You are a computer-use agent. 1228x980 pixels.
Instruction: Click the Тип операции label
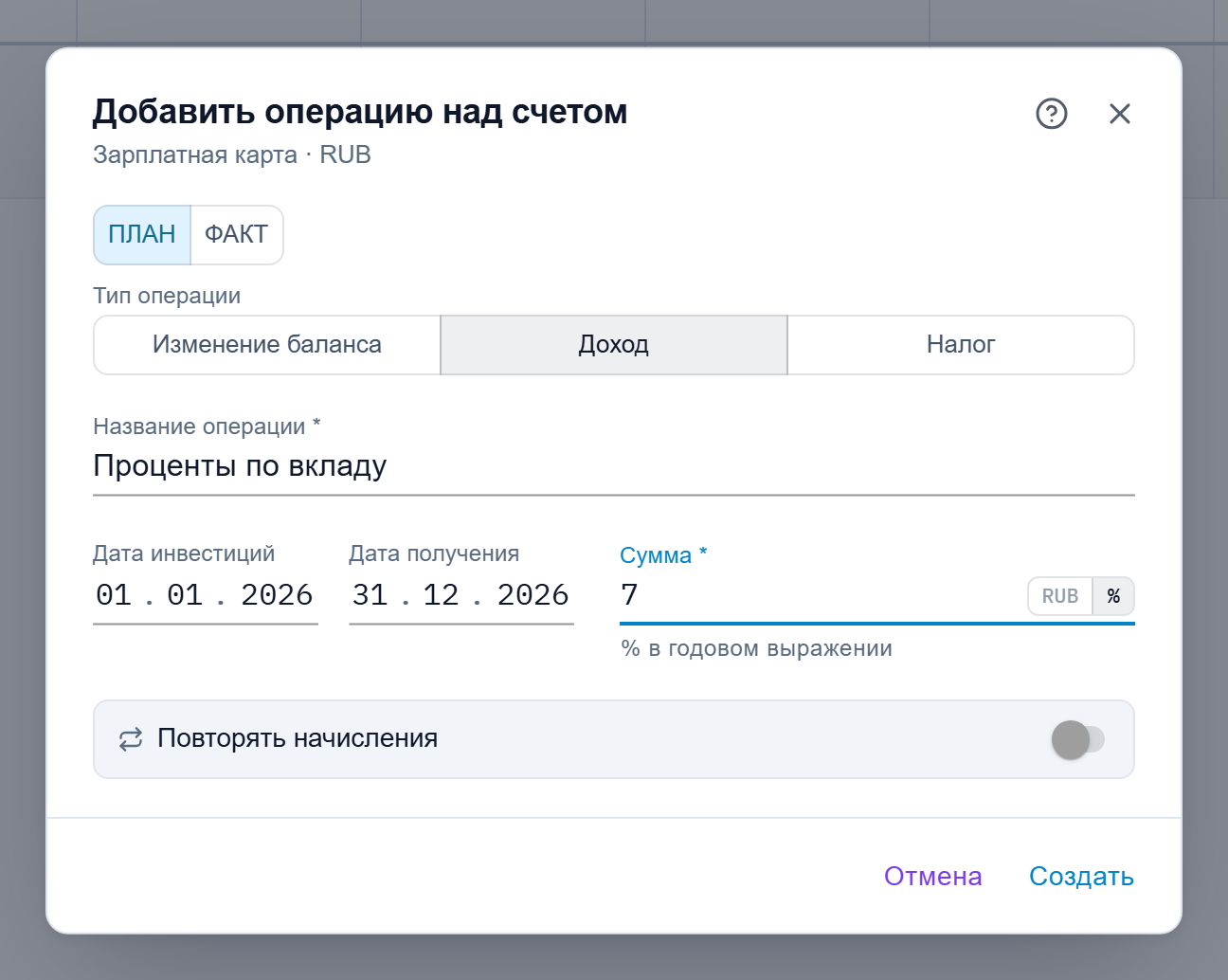(x=167, y=296)
